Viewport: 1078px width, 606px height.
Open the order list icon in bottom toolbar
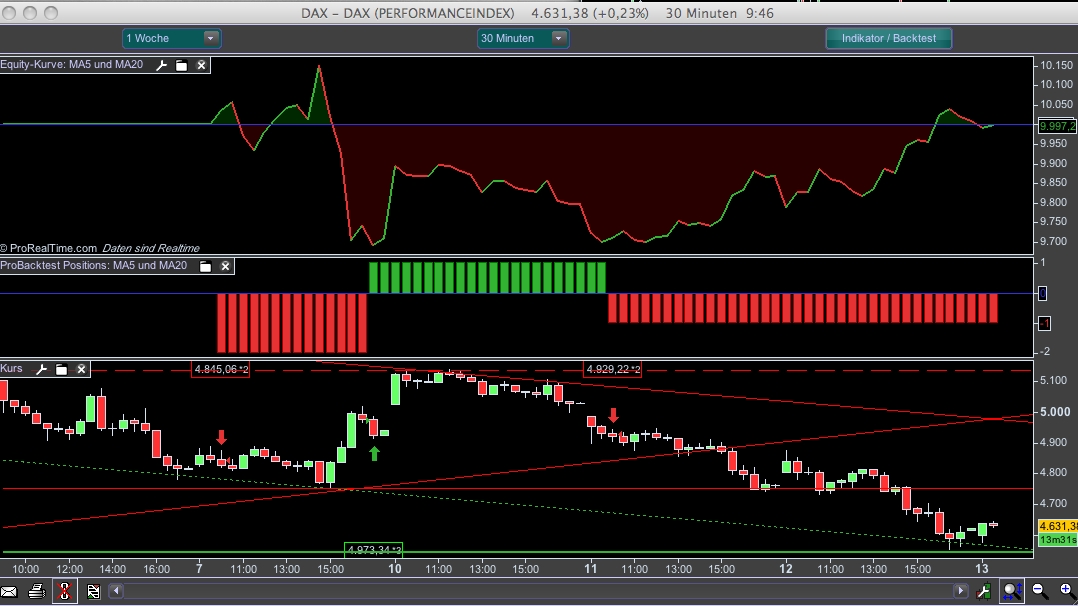(94, 591)
